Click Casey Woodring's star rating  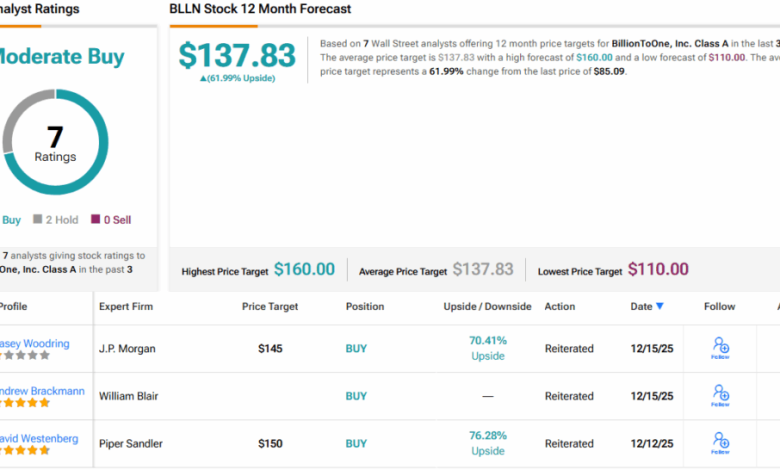24,355
